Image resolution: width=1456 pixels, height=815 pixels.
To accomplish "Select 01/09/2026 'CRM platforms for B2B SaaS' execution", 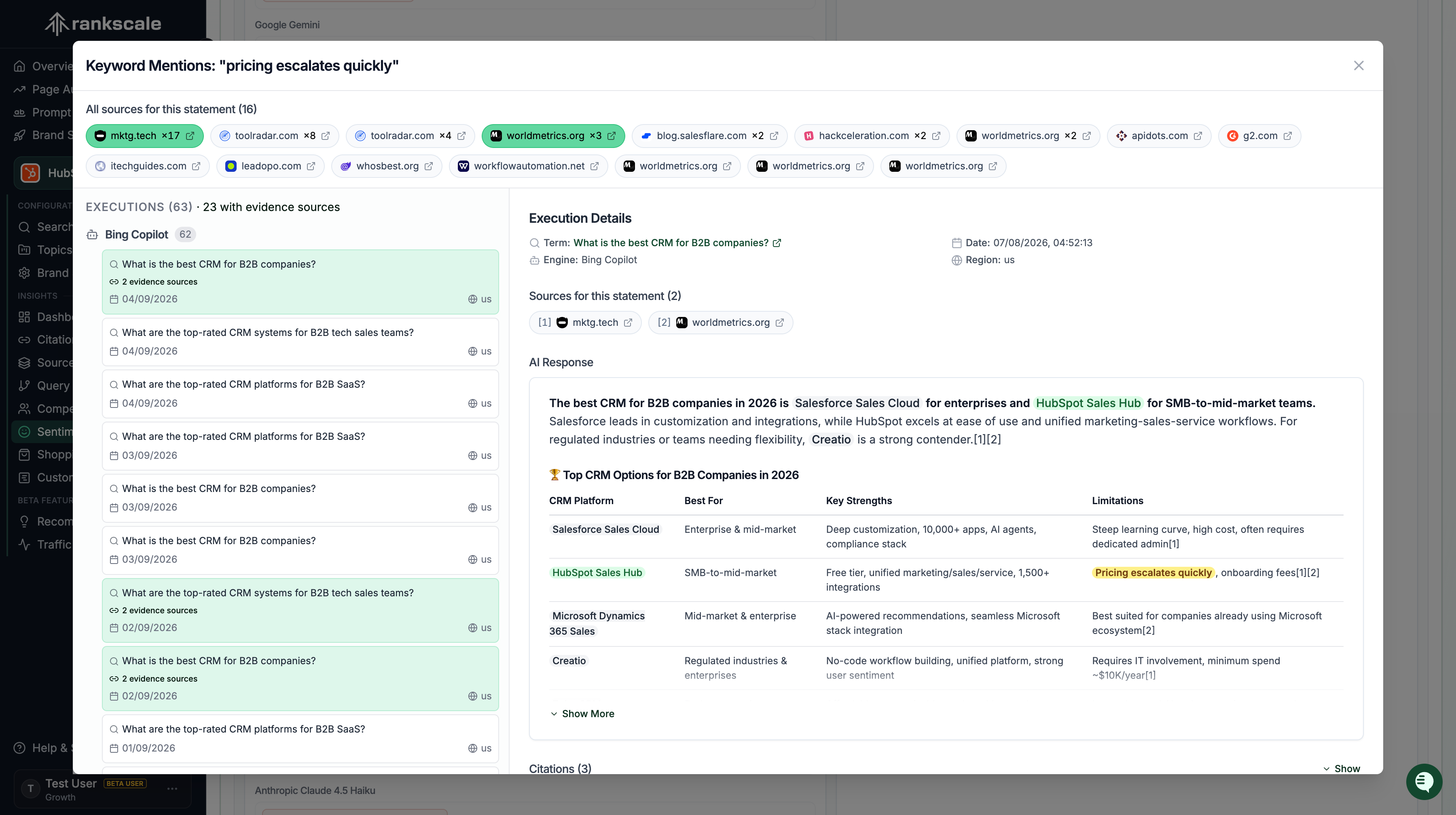I will (x=300, y=739).
